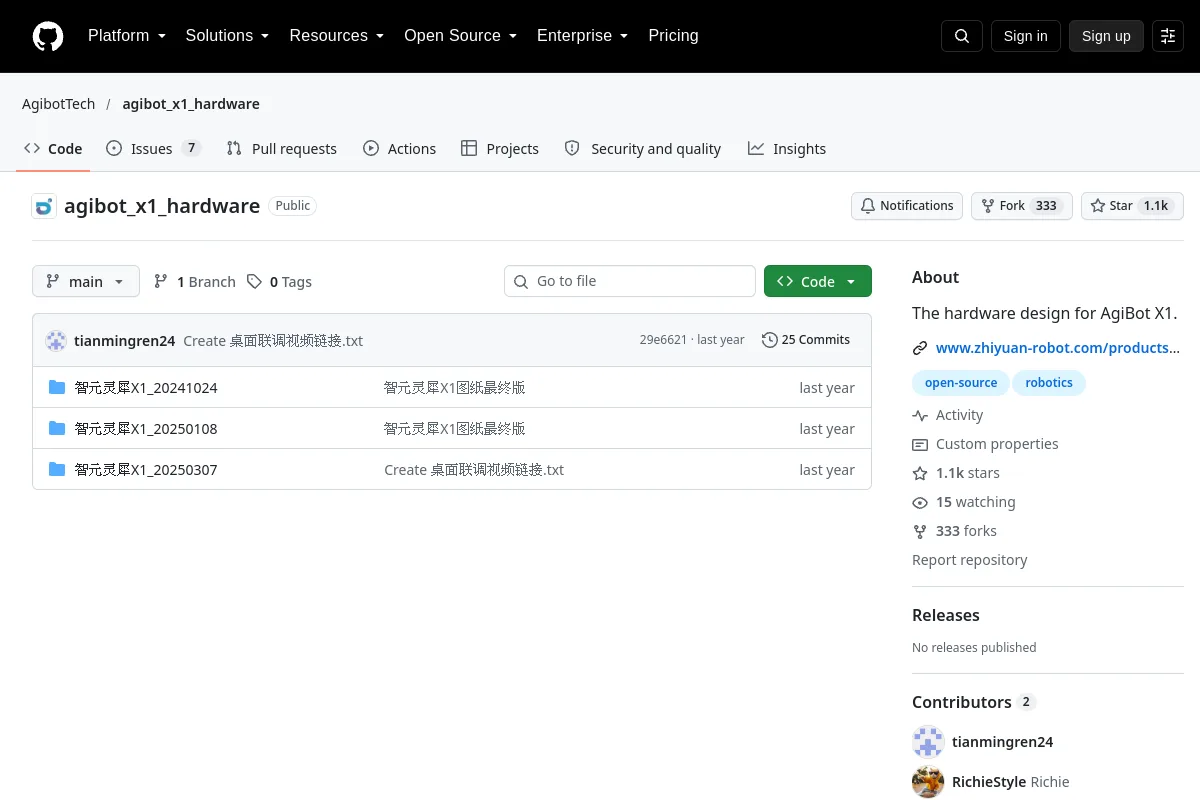Click folder icon for 智元灵犀X1_20250307
The width and height of the screenshot is (1200, 800).
tap(57, 469)
